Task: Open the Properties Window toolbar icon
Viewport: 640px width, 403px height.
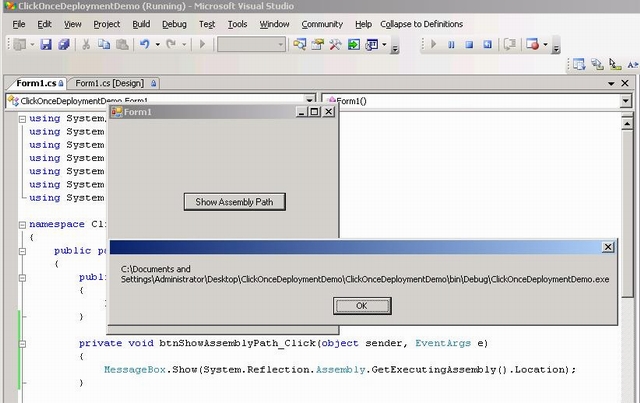Action: (318, 44)
